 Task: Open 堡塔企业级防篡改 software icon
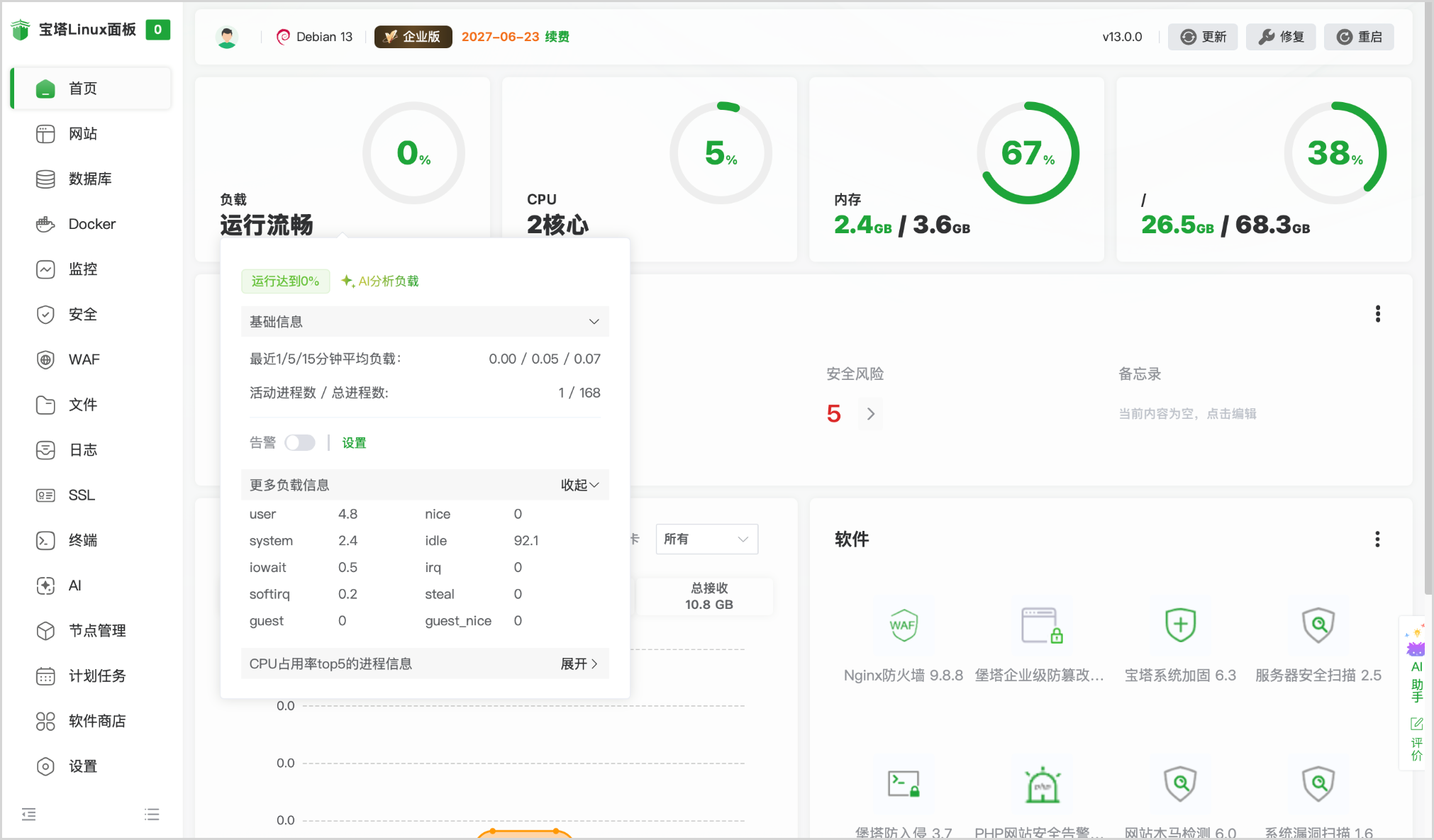1042,625
